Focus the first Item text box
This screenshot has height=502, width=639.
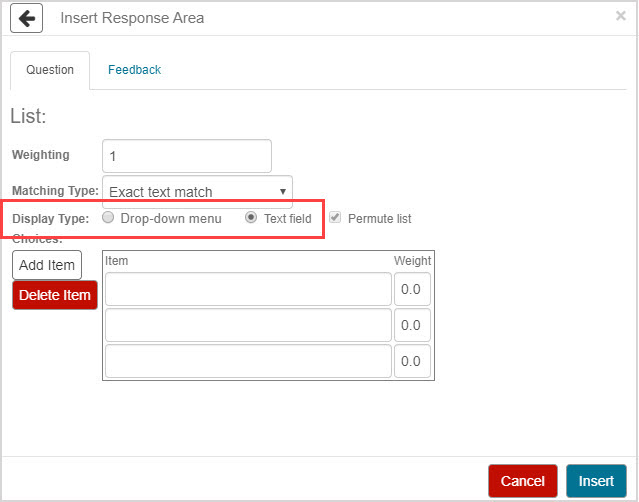coord(248,290)
